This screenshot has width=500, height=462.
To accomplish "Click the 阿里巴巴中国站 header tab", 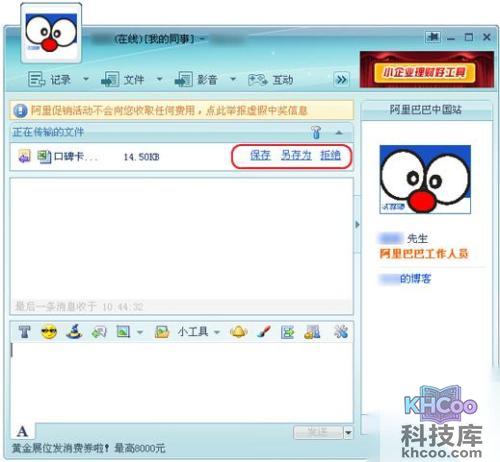I will tap(426, 109).
